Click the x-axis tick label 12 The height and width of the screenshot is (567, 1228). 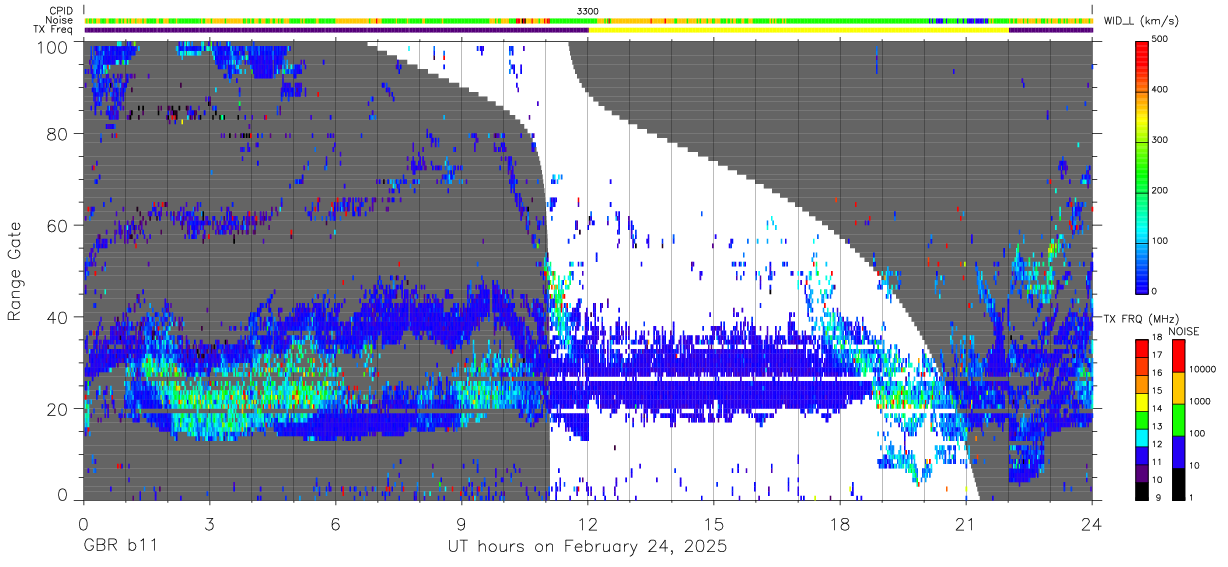pyautogui.click(x=587, y=523)
